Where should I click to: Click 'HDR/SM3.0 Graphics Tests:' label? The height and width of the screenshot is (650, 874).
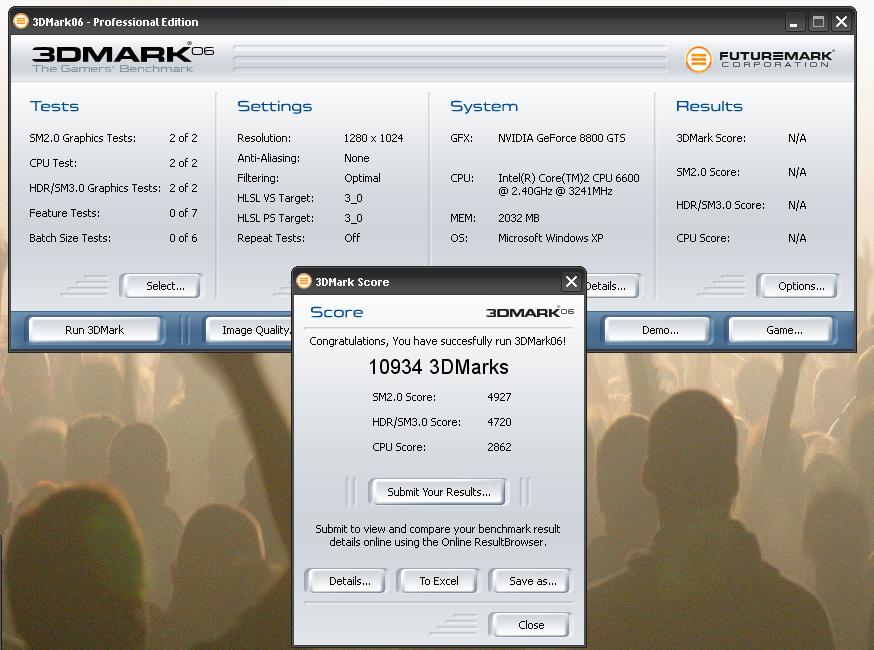pyautogui.click(x=95, y=188)
